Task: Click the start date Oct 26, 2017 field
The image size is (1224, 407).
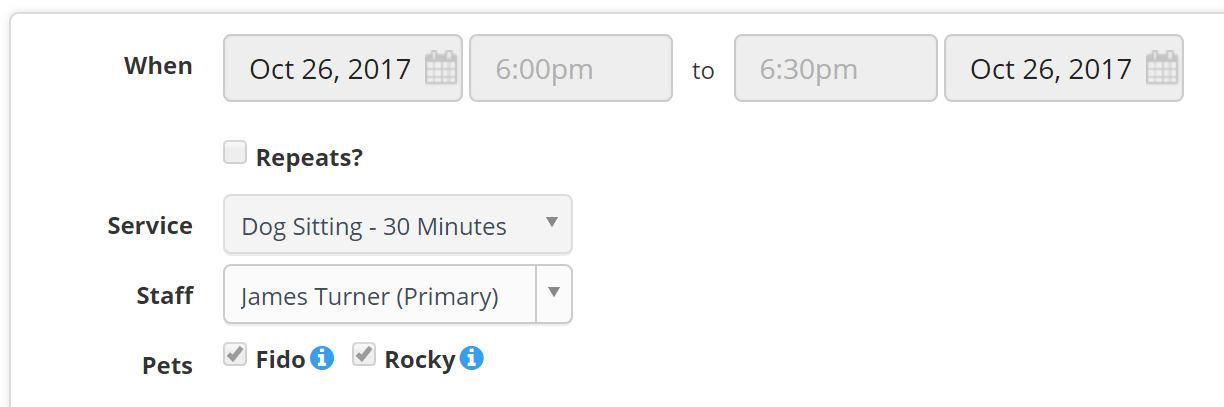Action: (x=343, y=68)
